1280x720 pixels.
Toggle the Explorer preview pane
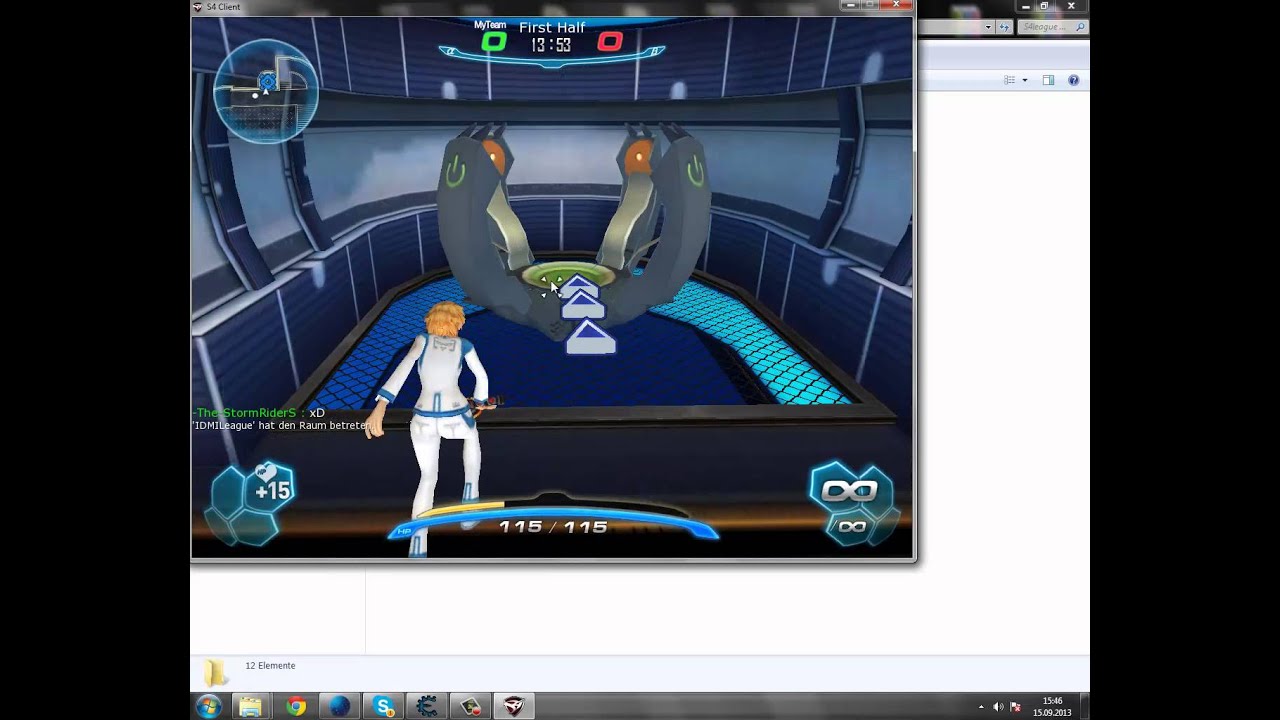coord(1048,80)
